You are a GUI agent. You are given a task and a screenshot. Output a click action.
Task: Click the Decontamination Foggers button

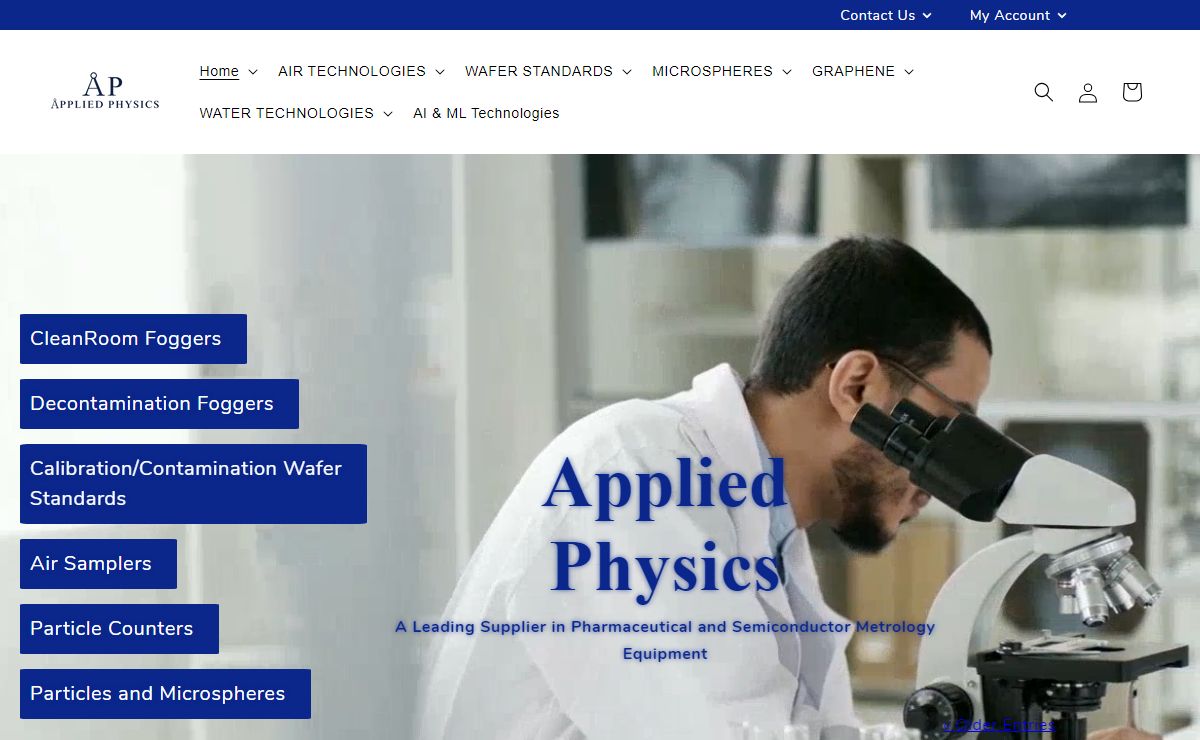(x=159, y=404)
